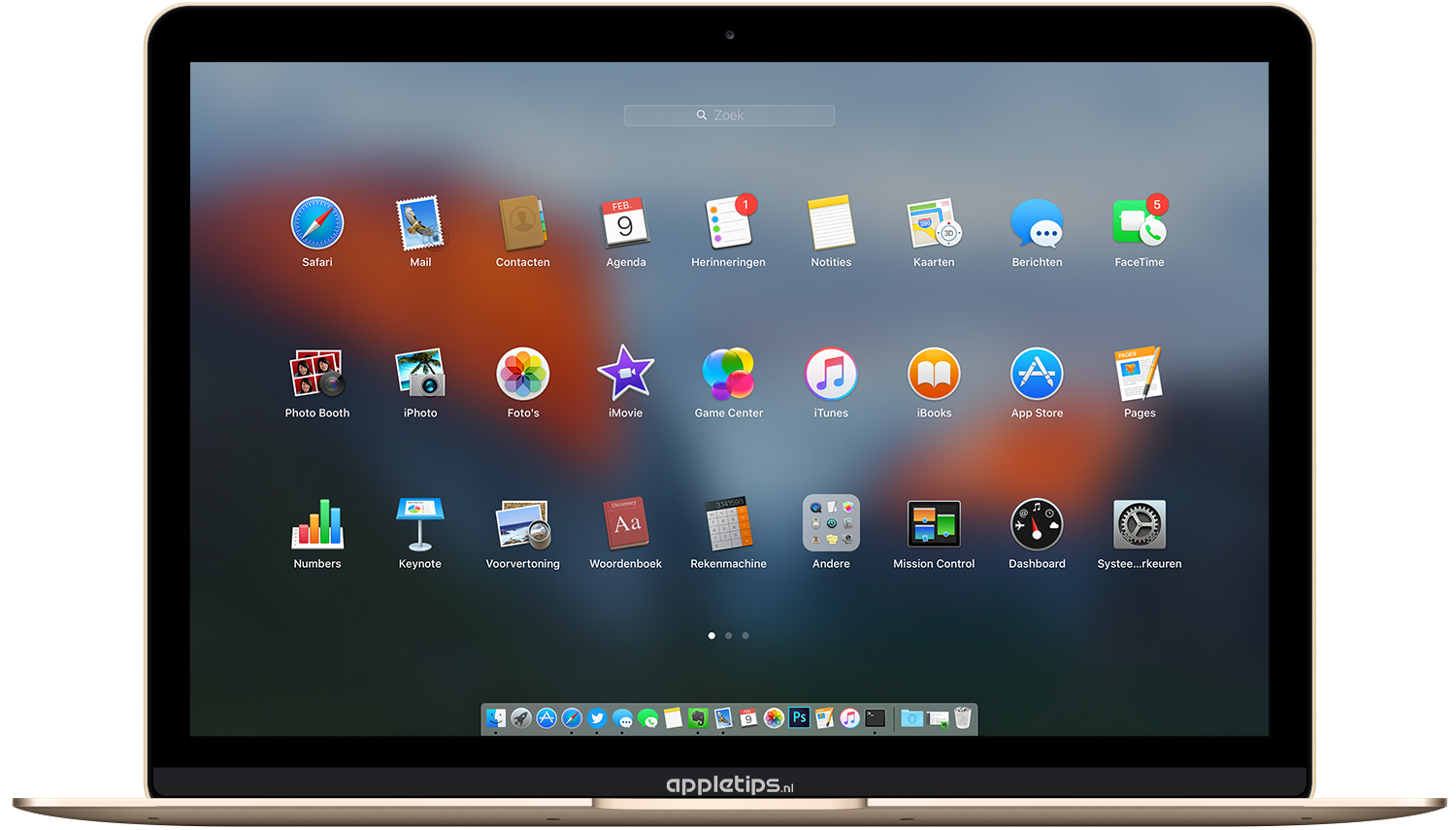Switch to the second Launchpad page

pyautogui.click(x=728, y=635)
